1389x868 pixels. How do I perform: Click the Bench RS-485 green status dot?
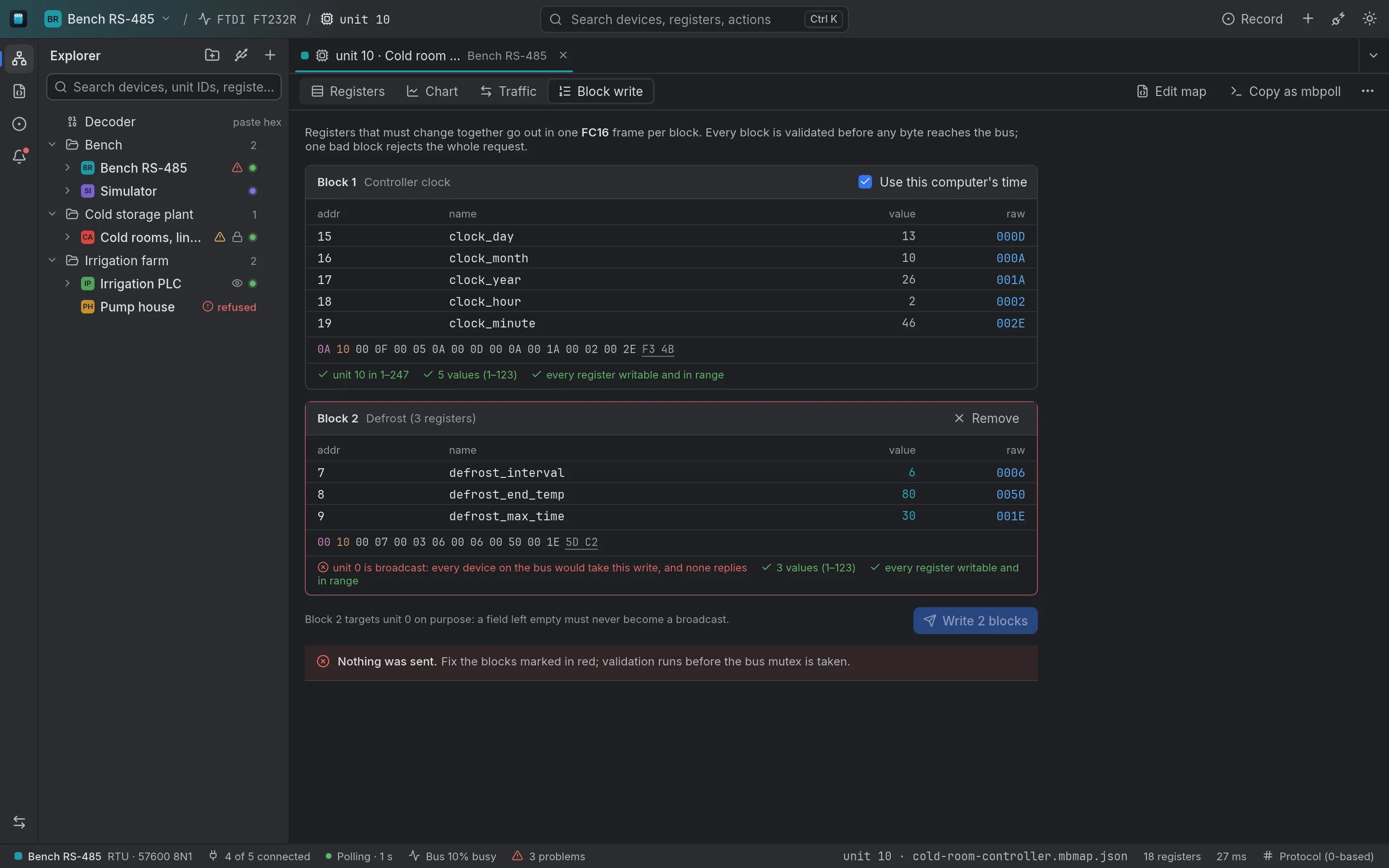253,168
